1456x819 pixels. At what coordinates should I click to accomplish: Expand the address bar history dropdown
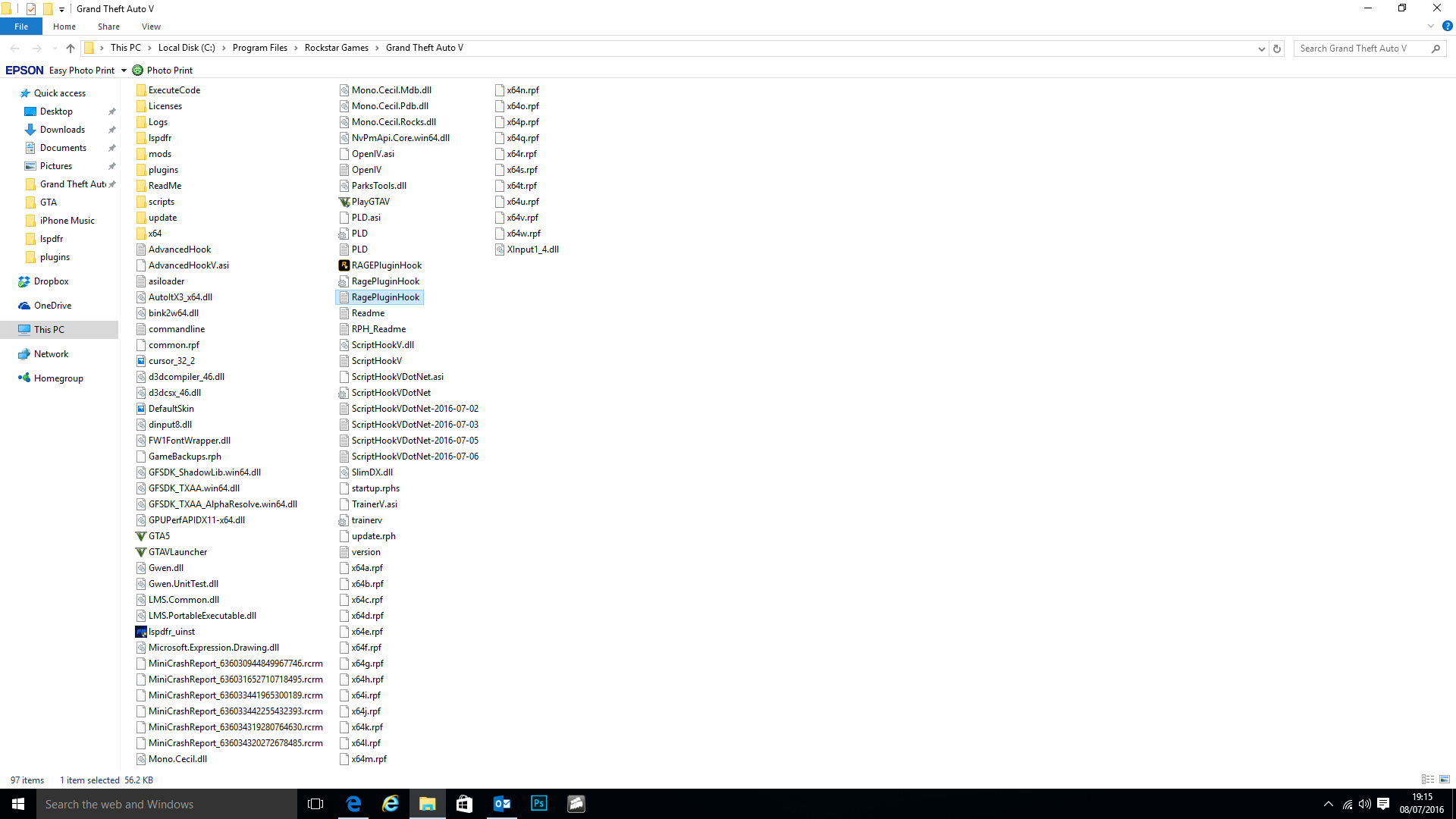(x=1261, y=49)
